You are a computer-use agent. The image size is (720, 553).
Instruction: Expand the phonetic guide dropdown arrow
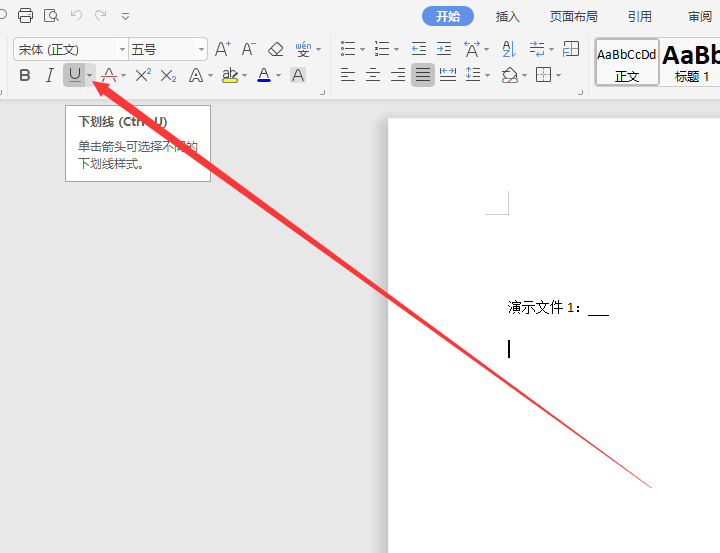click(x=319, y=50)
